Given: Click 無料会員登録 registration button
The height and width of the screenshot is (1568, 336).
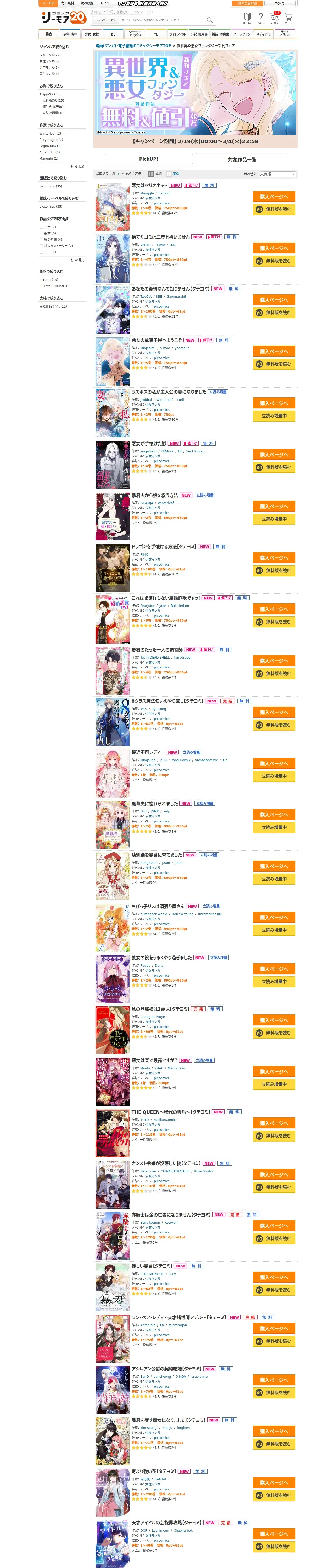Looking at the screenshot, I should (248, 3).
